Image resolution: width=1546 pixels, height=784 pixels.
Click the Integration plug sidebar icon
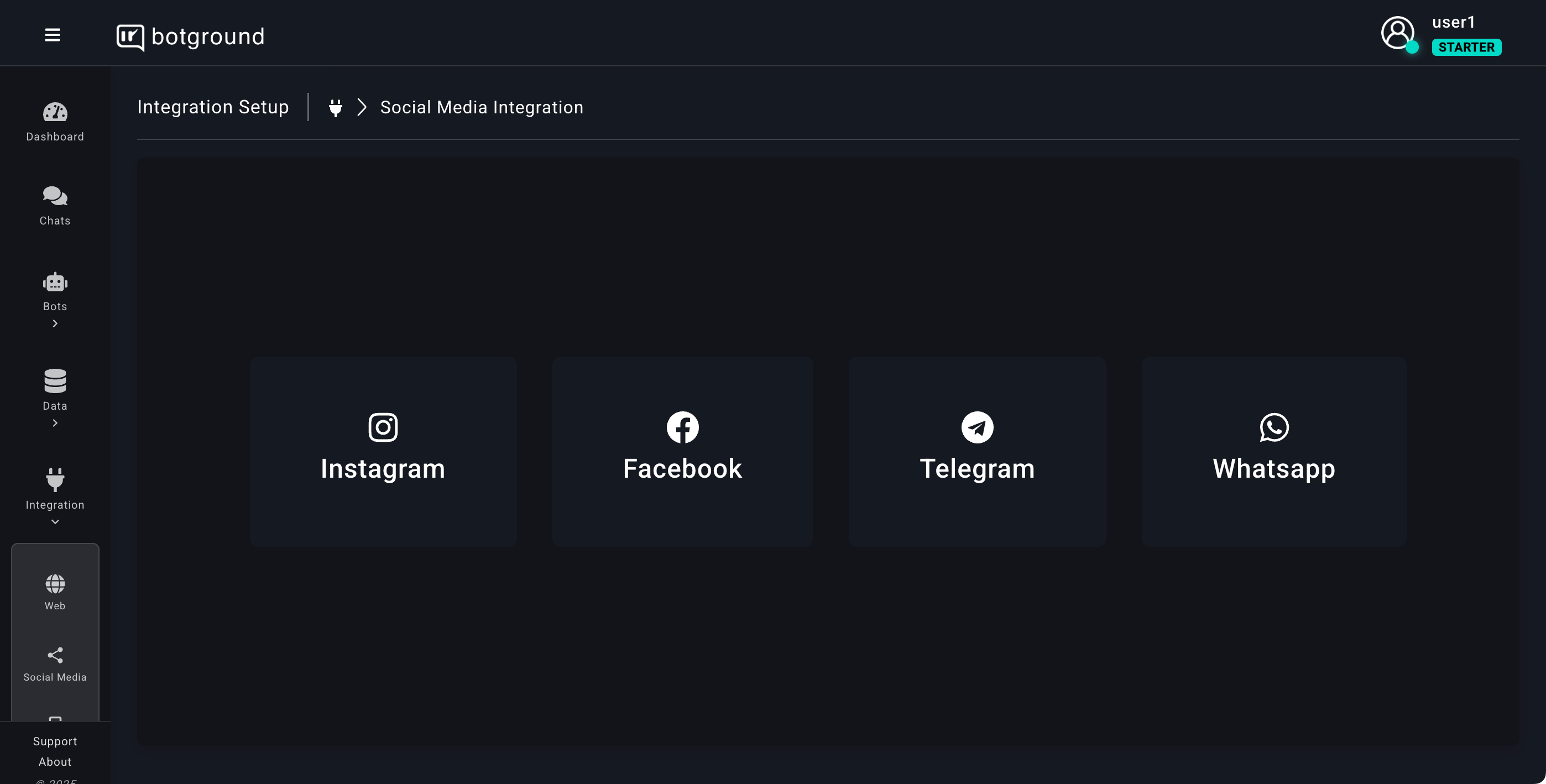click(x=55, y=480)
